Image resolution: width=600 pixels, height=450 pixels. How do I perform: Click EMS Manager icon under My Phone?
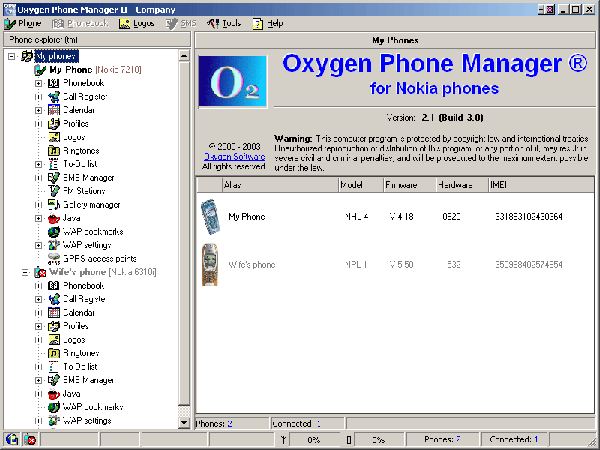click(54, 178)
